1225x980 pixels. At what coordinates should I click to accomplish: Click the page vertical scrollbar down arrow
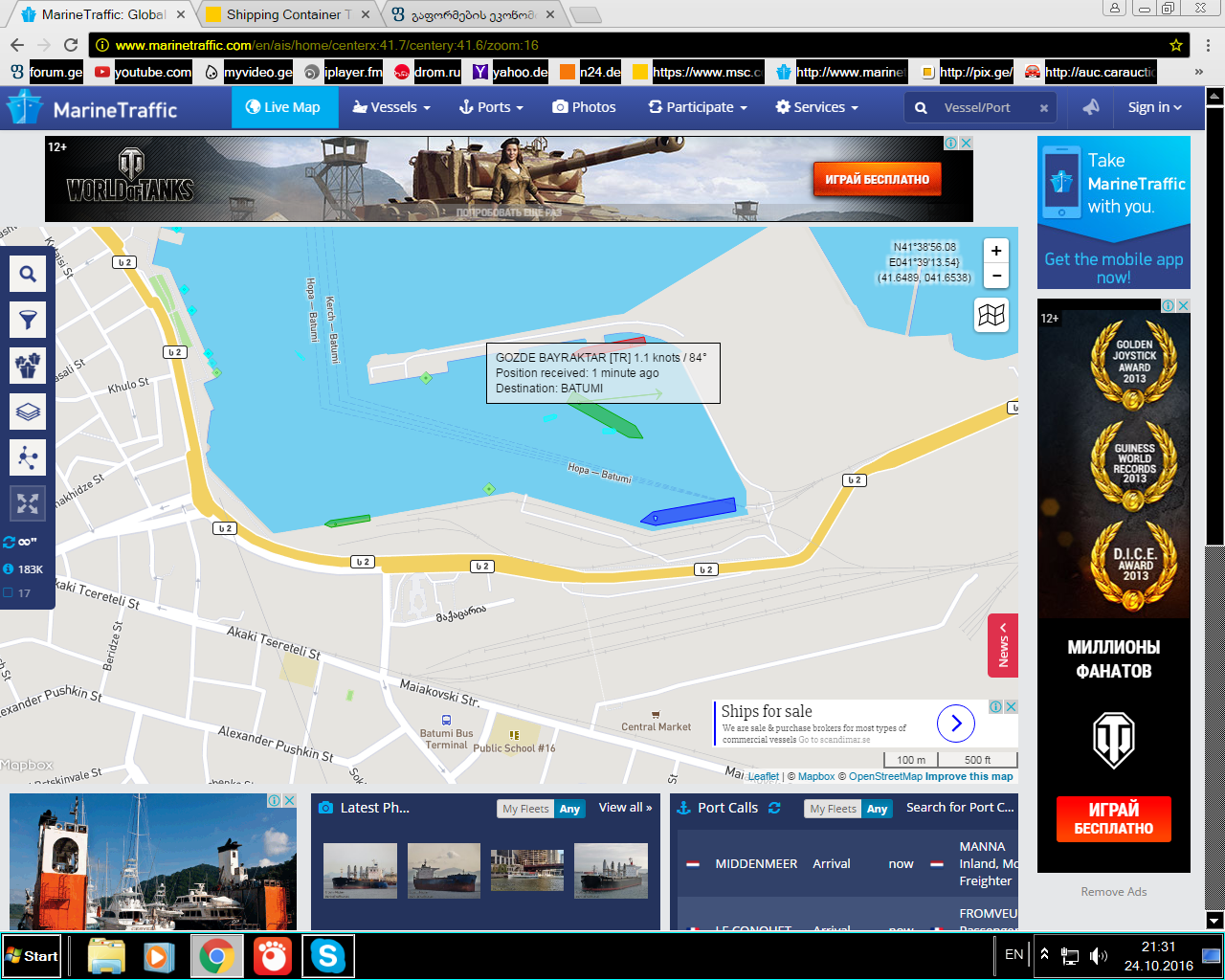coord(1214,921)
